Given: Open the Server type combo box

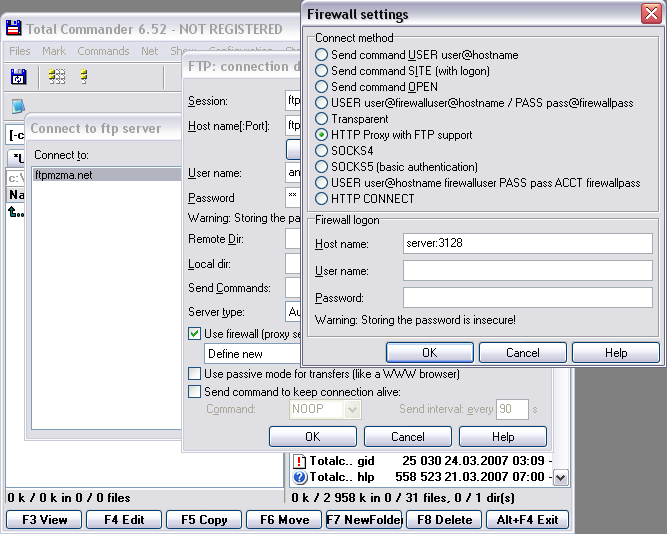Looking at the screenshot, I should 293,312.
